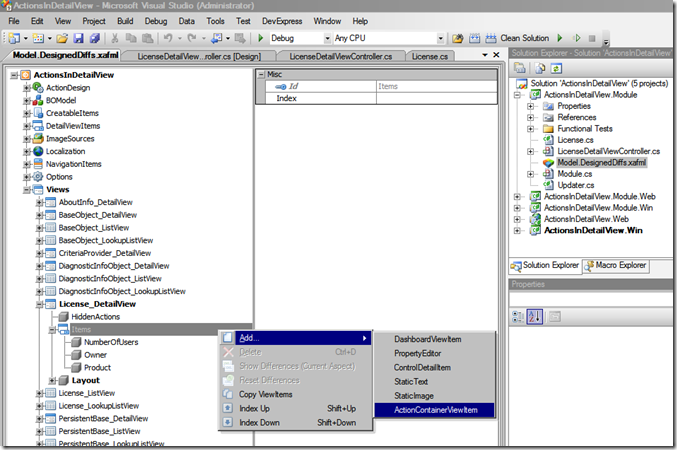Choose DashboardViewItem in Add submenu
The height and width of the screenshot is (450, 677).
(434, 339)
